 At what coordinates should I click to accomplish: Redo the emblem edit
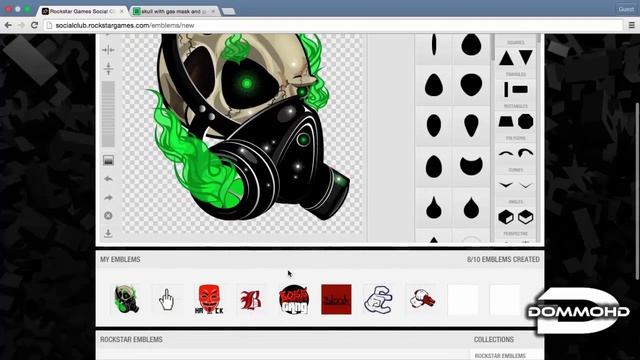click(108, 198)
